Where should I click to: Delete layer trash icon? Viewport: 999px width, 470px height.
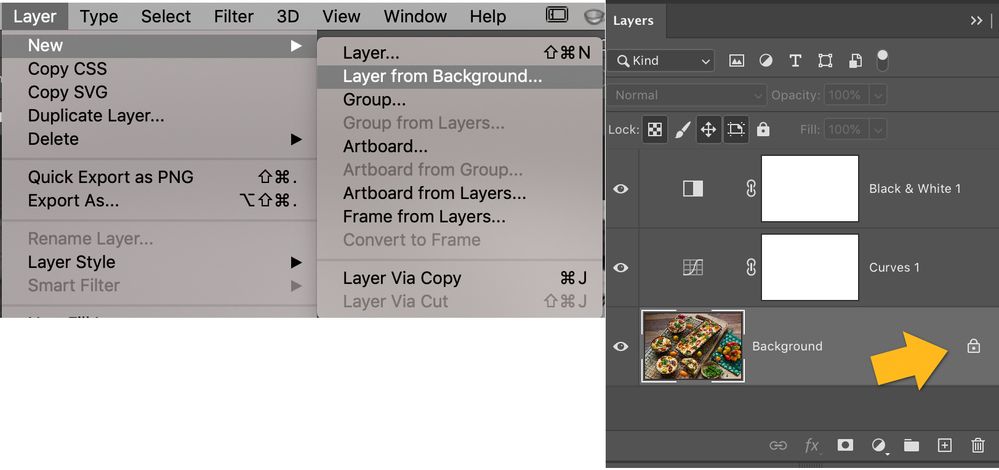tap(978, 445)
